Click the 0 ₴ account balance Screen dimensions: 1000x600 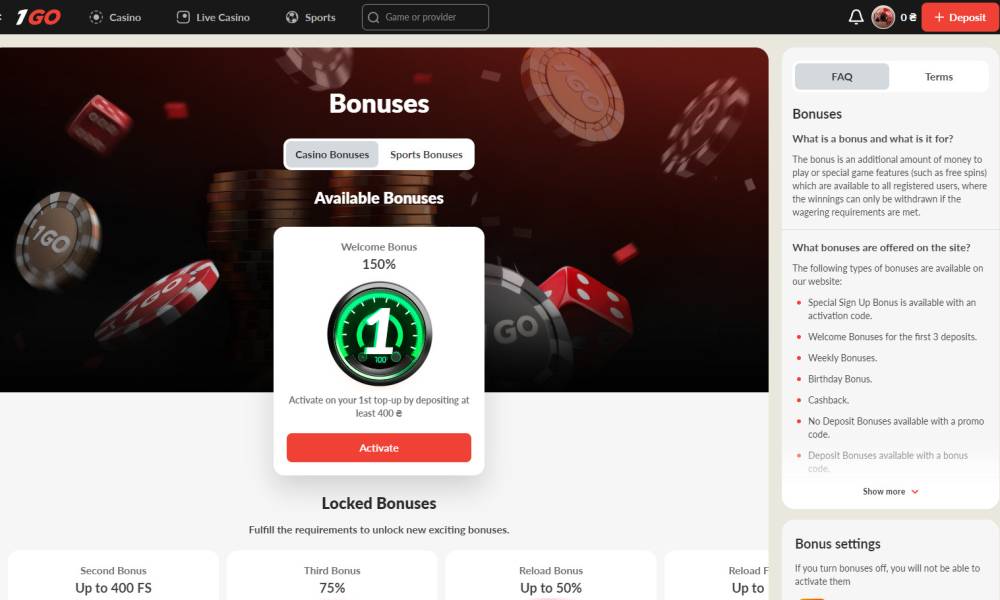[x=908, y=17]
